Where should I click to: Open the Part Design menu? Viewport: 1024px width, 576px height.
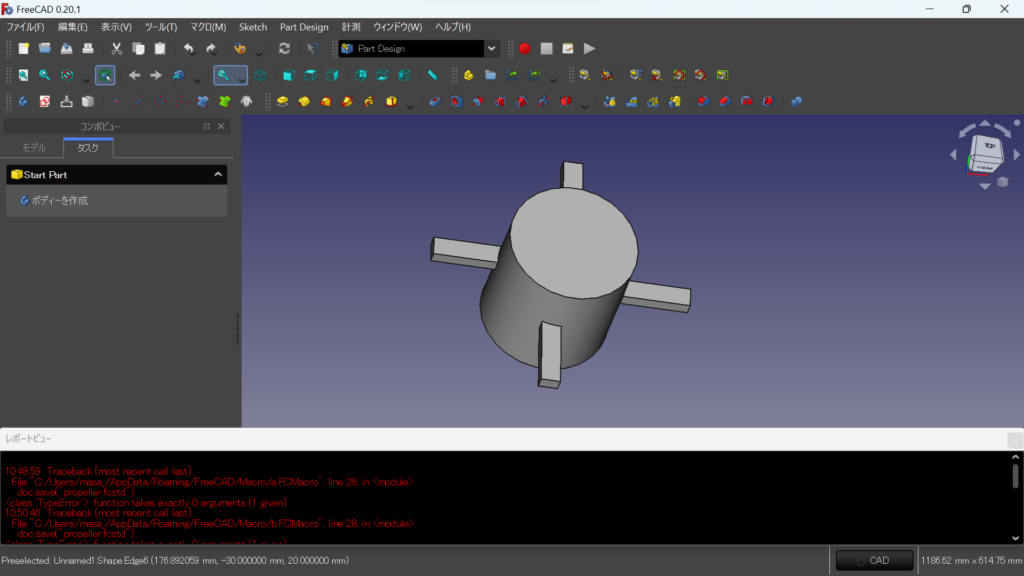[x=304, y=27]
